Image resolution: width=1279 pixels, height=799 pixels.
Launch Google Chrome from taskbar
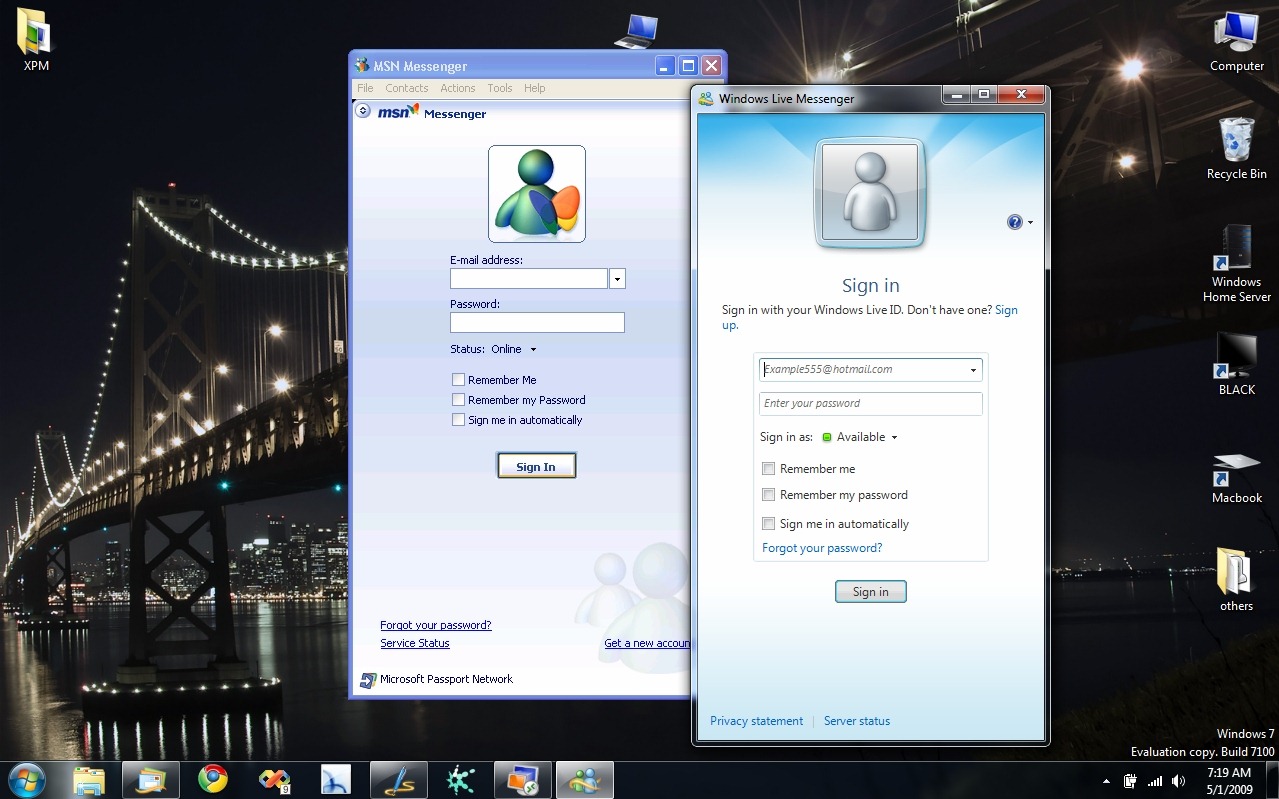pyautogui.click(x=213, y=780)
